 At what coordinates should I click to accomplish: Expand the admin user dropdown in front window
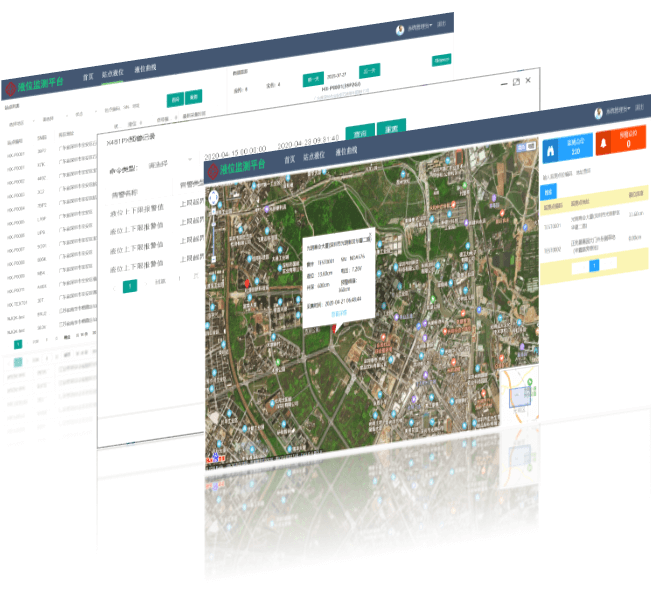[618, 110]
